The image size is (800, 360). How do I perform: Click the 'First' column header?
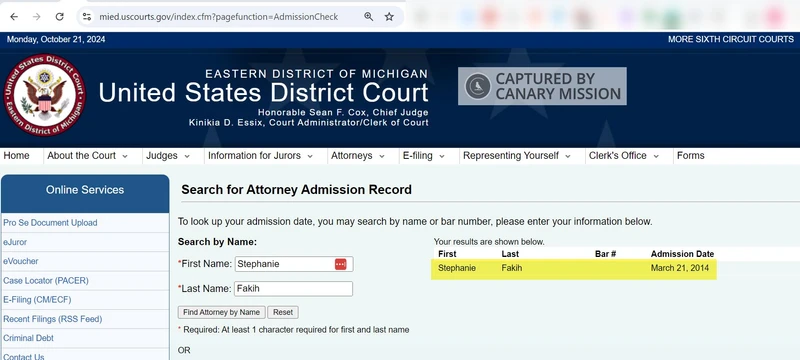point(447,254)
